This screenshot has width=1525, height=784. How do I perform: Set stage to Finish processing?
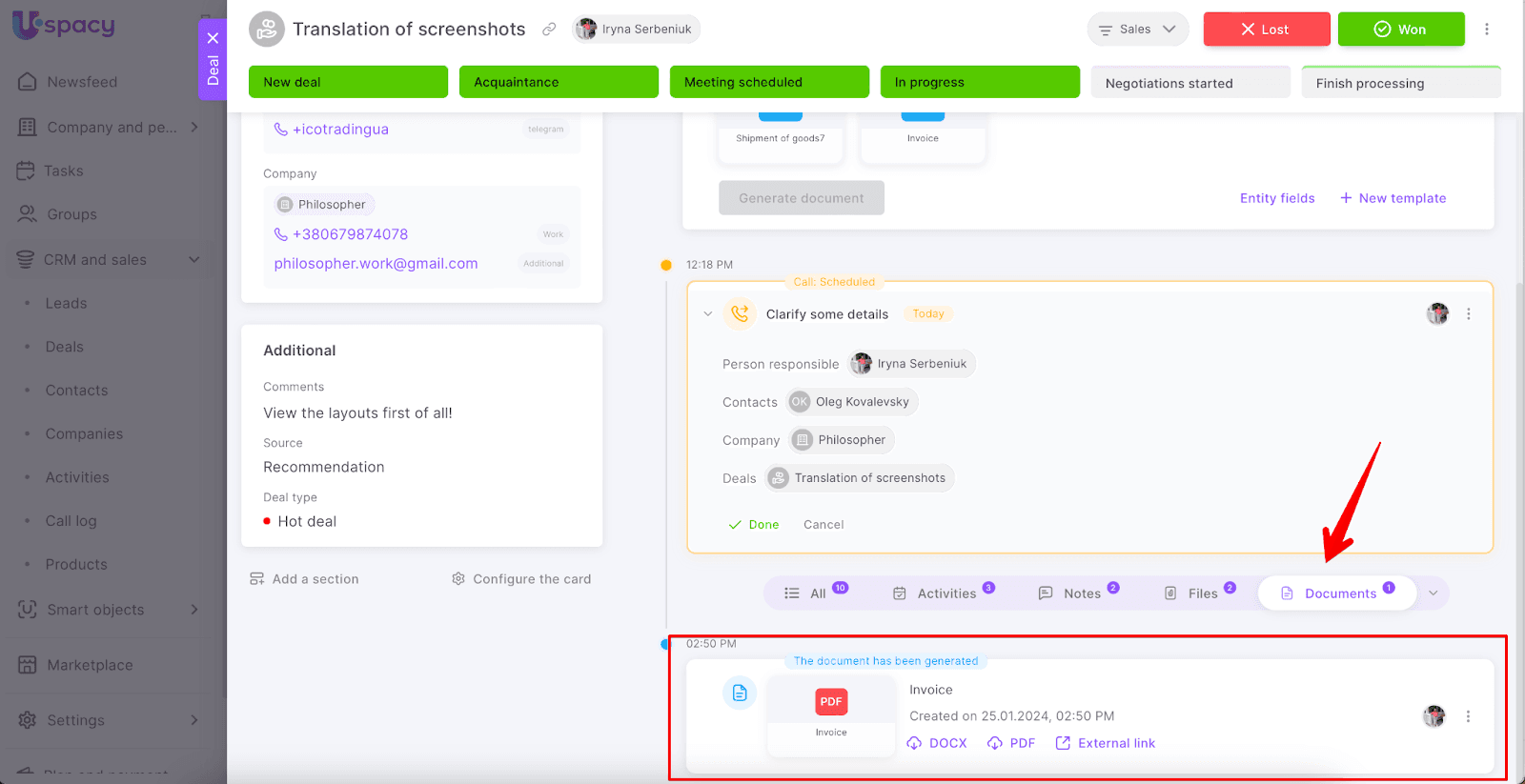(1402, 83)
